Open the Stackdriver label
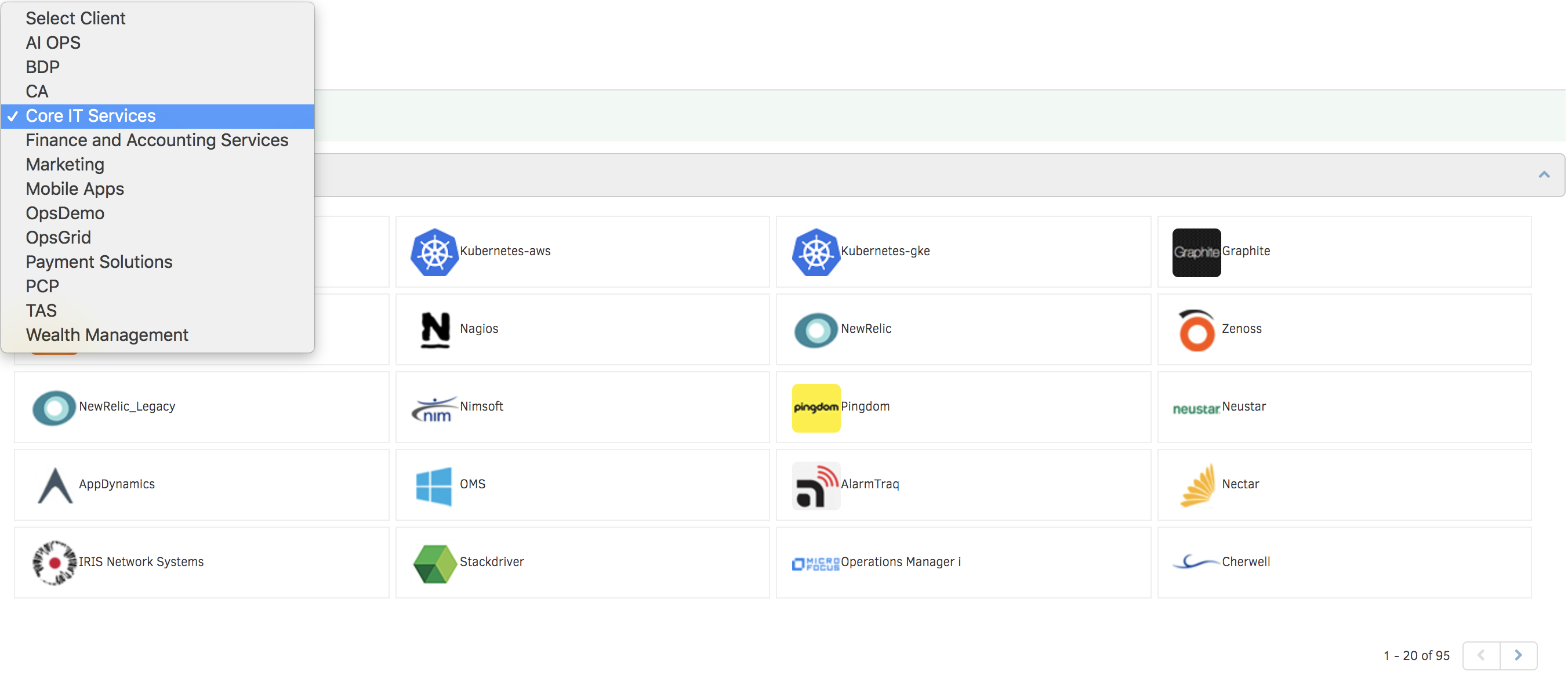 click(x=491, y=562)
